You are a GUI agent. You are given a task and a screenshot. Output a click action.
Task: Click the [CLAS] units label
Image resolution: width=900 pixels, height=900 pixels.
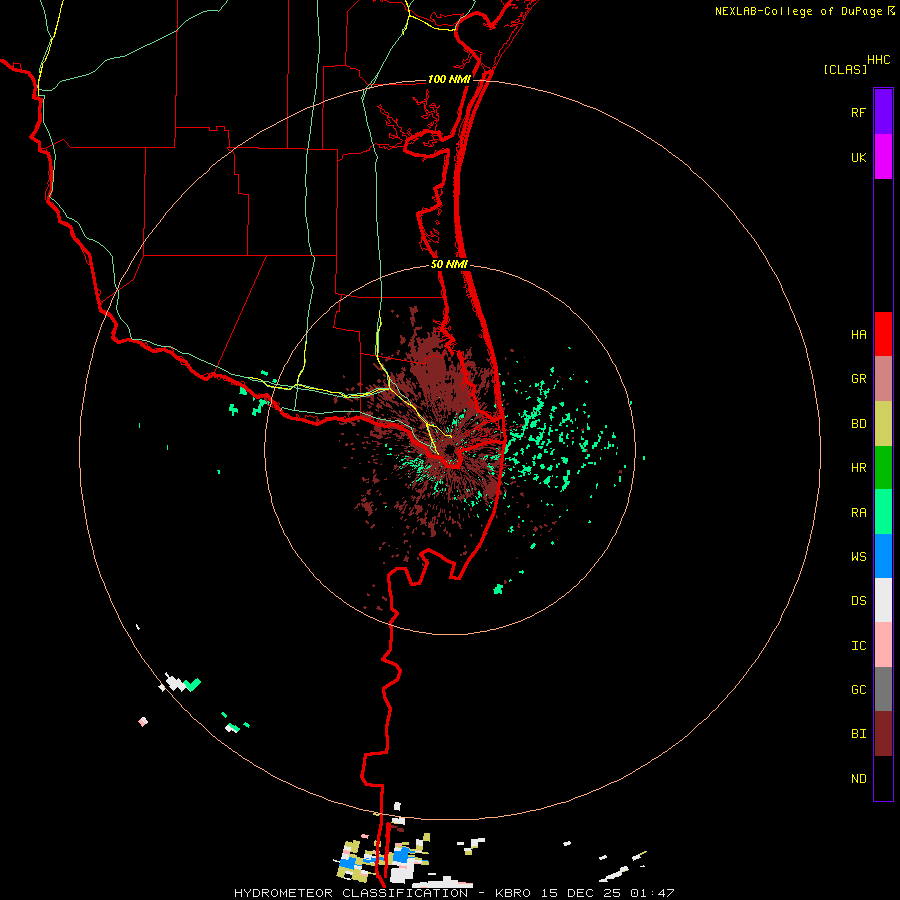(845, 69)
